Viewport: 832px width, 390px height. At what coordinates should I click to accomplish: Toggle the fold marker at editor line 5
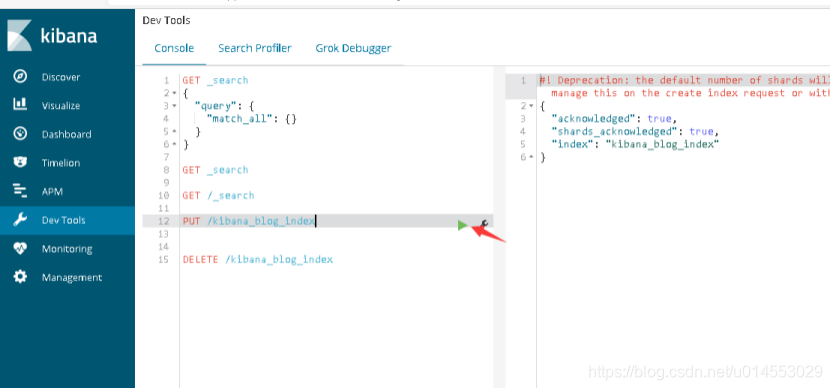click(174, 132)
